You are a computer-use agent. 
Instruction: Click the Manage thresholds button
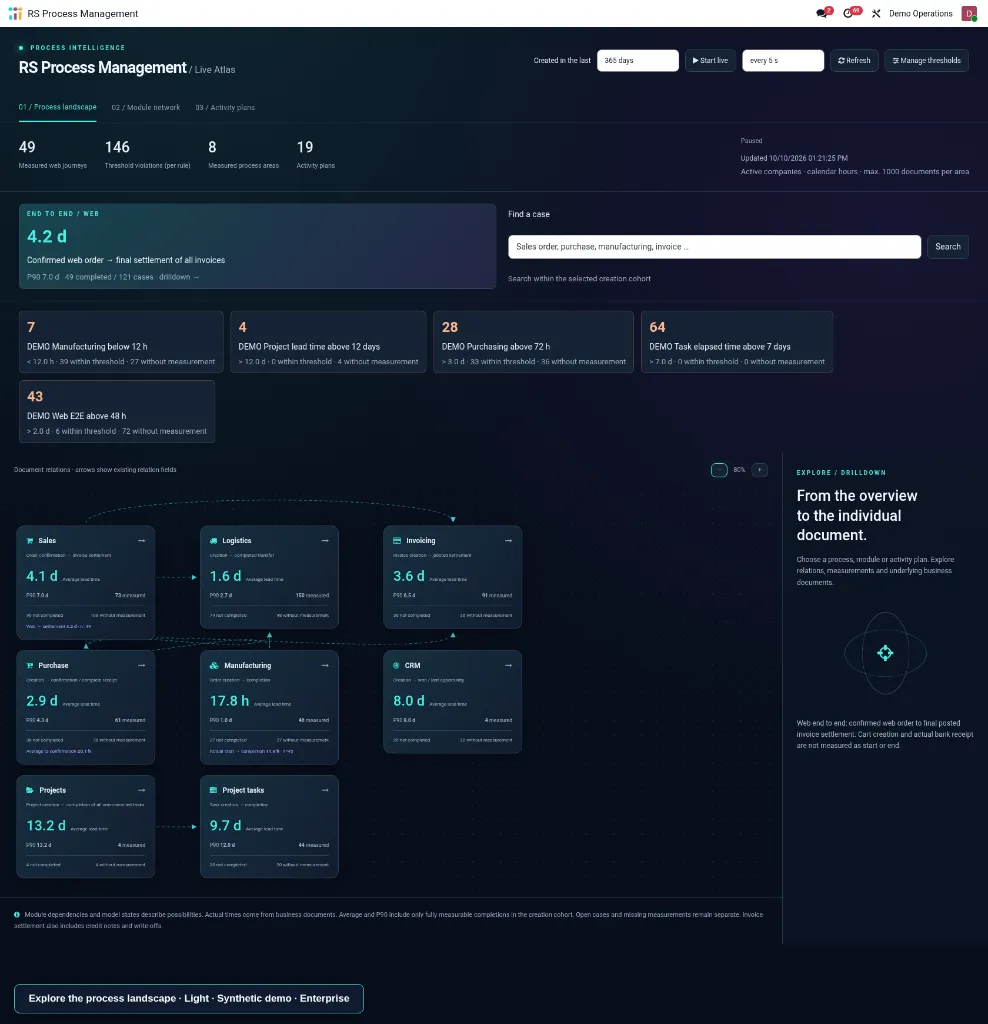[x=926, y=61]
